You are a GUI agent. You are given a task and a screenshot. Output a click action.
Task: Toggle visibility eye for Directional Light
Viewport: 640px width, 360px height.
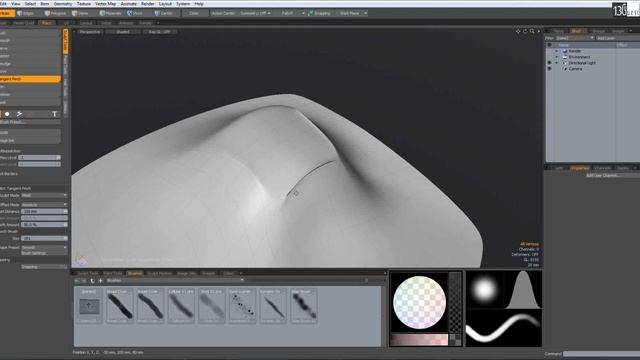point(549,63)
